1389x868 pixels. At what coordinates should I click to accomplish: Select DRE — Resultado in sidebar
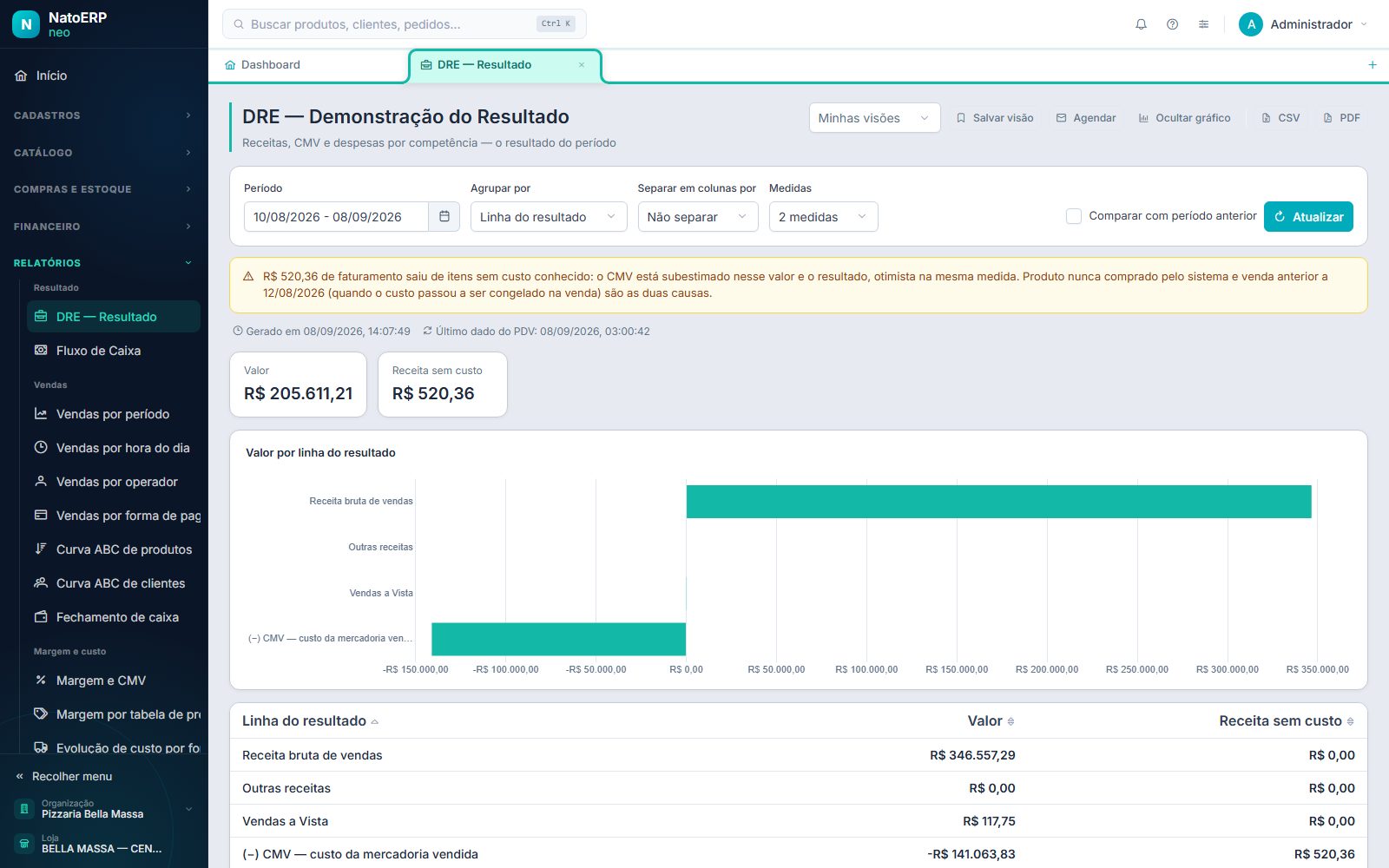[114, 317]
